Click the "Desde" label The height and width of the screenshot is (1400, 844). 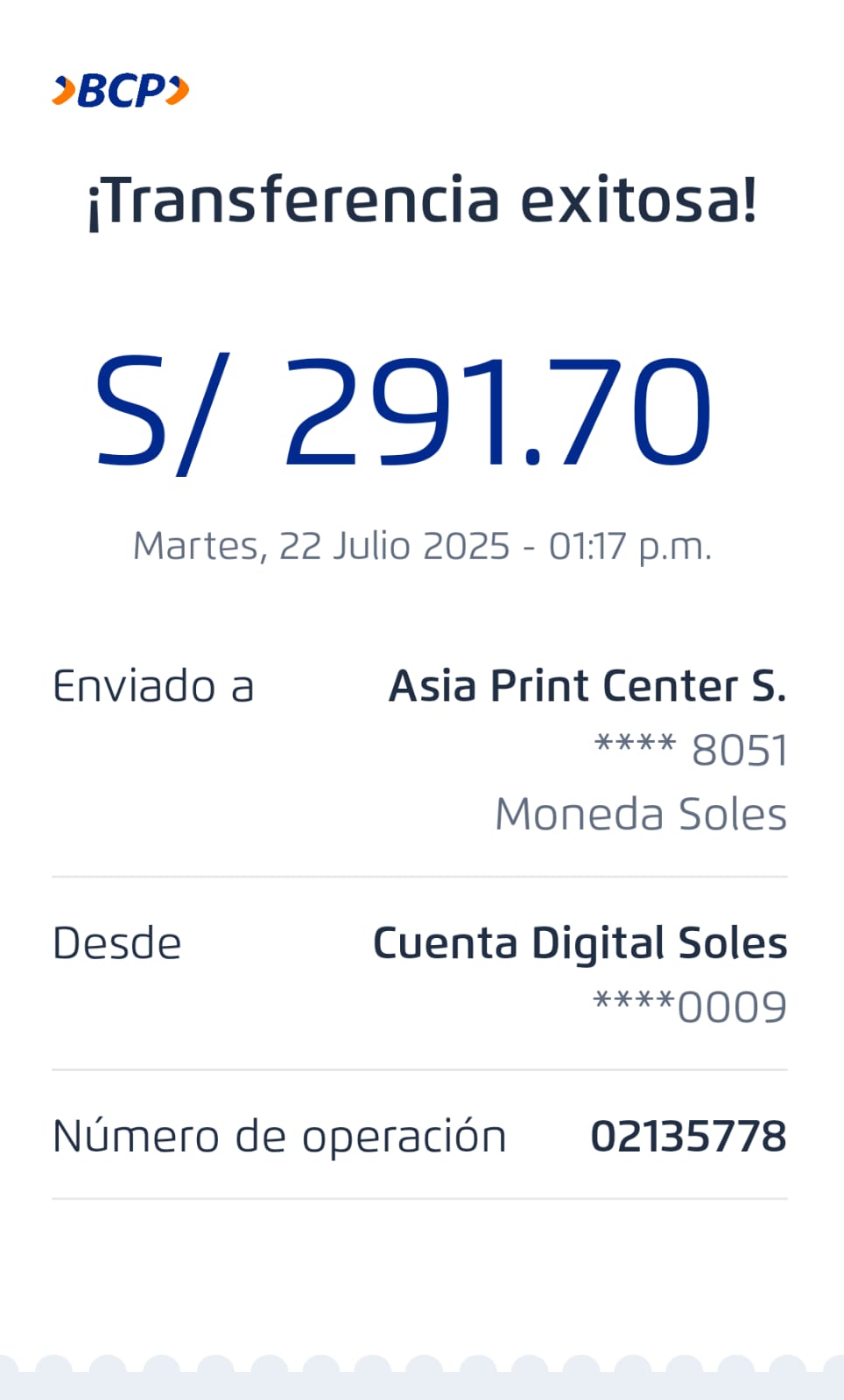(117, 943)
